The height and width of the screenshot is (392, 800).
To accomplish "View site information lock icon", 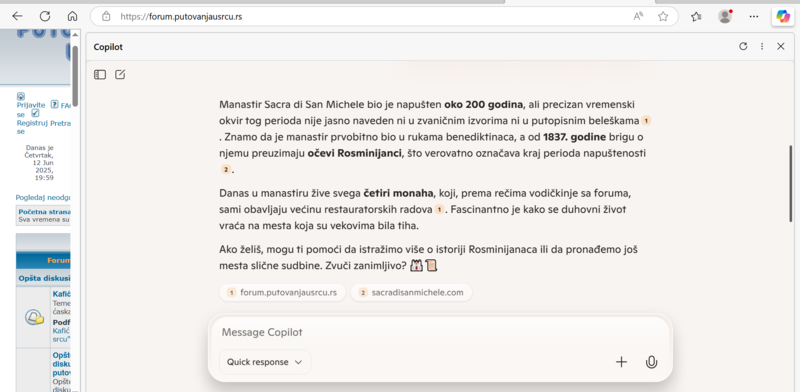I will [106, 16].
